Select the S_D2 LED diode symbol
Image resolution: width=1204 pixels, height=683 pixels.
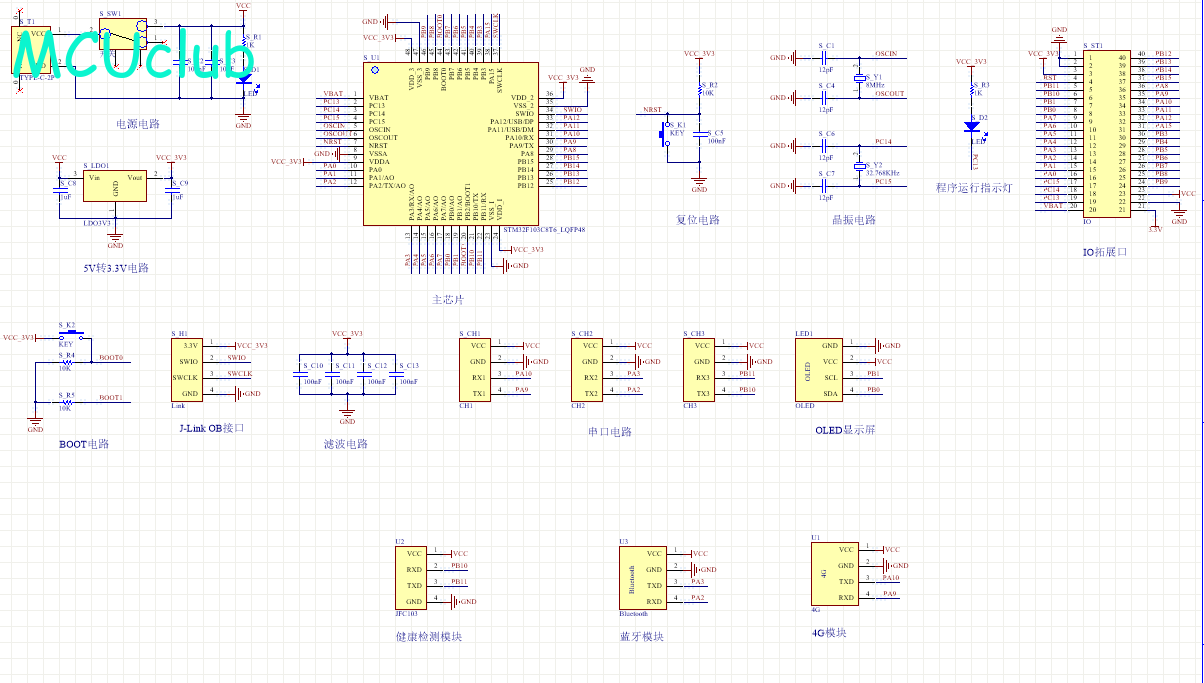click(971, 126)
